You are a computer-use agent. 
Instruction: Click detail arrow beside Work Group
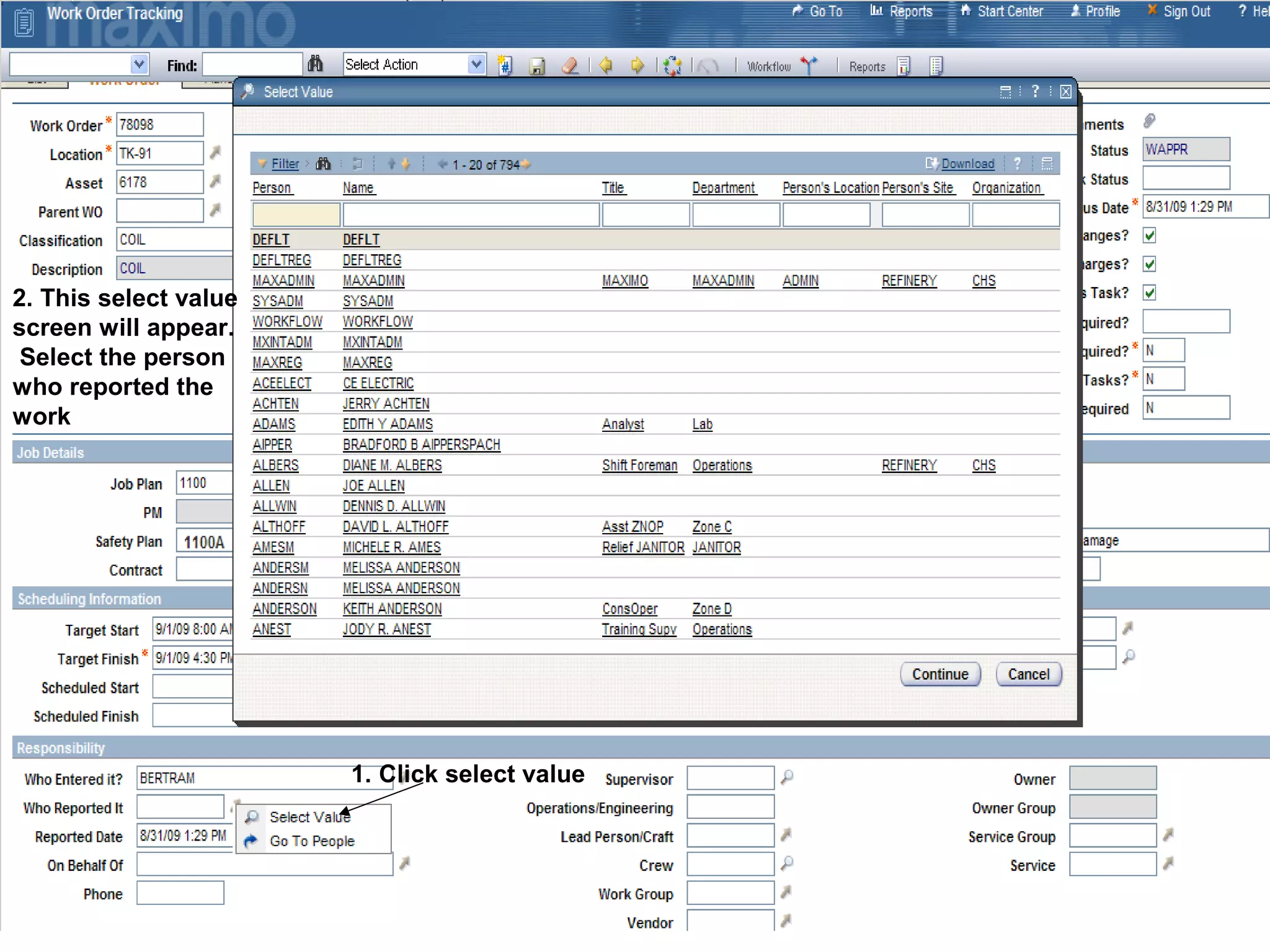pos(786,892)
